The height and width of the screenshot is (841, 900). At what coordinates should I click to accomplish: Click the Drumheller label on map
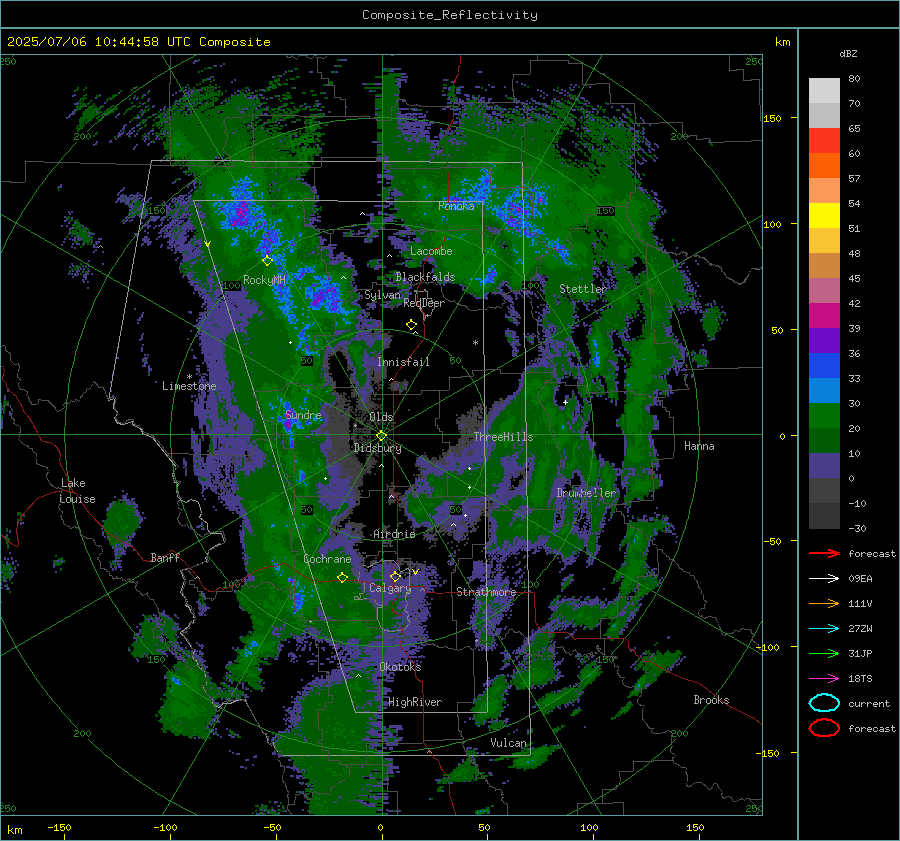point(586,493)
